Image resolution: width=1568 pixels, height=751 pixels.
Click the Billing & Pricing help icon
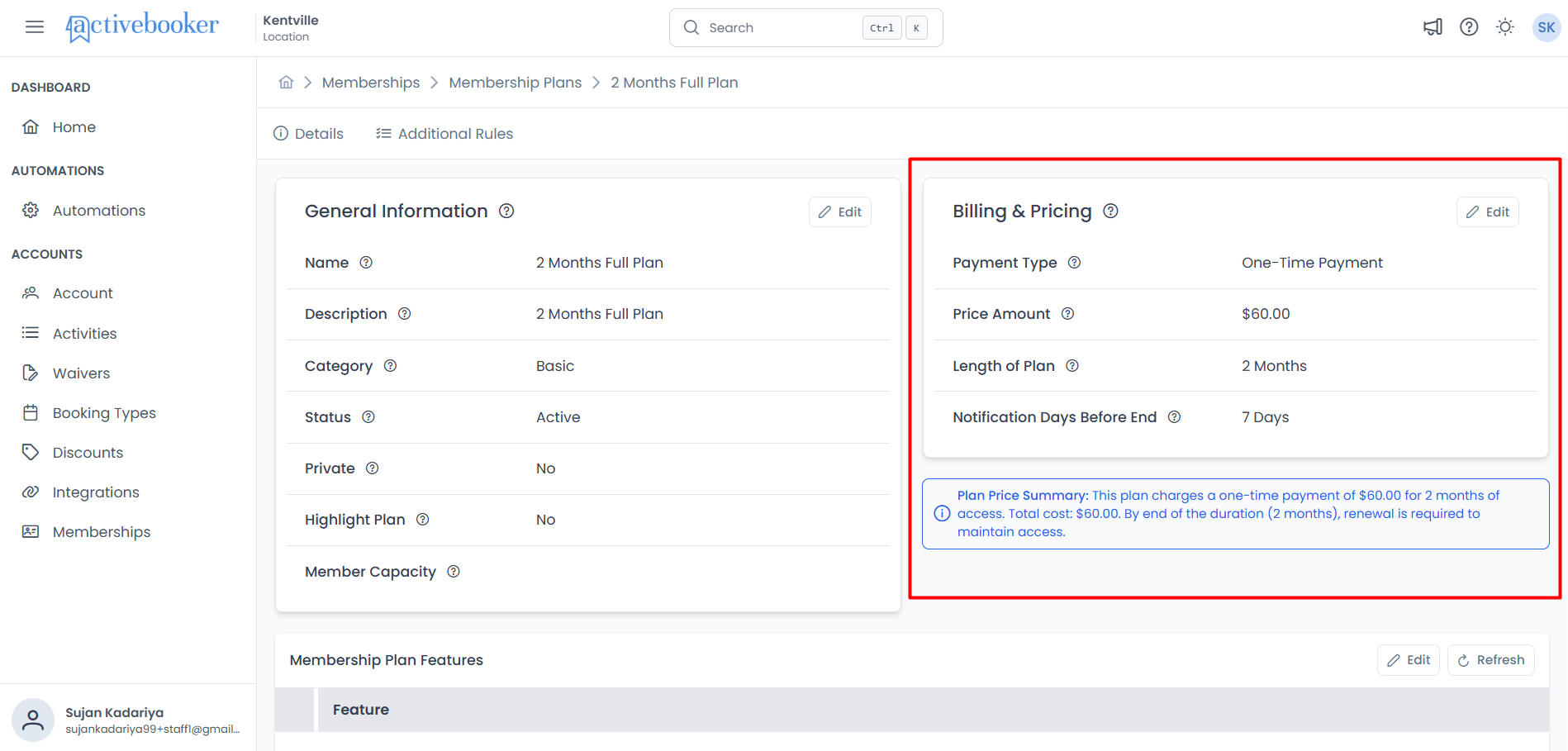1111,211
